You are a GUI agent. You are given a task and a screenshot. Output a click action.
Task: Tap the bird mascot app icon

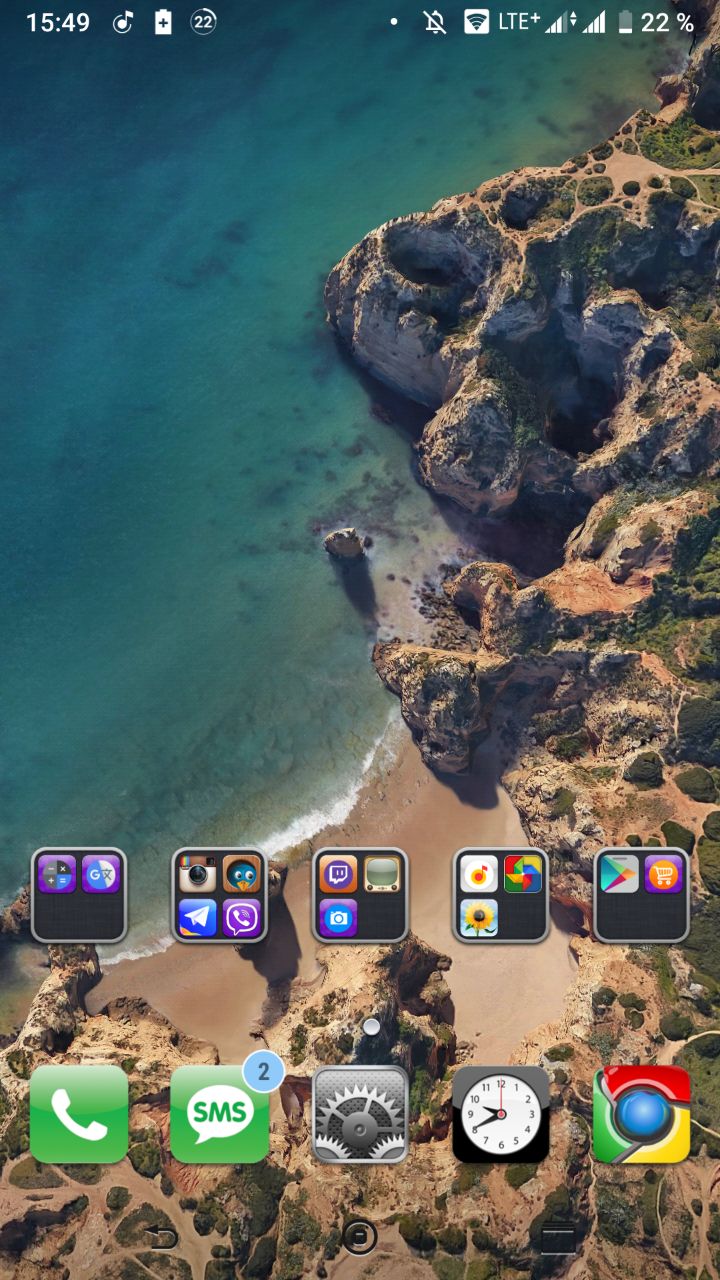pyautogui.click(x=242, y=874)
